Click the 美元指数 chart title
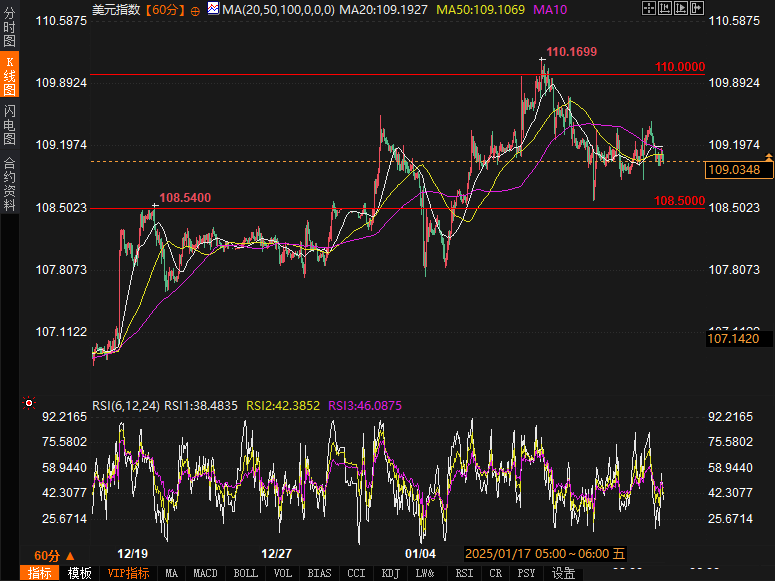The height and width of the screenshot is (581, 775). pyautogui.click(x=116, y=9)
